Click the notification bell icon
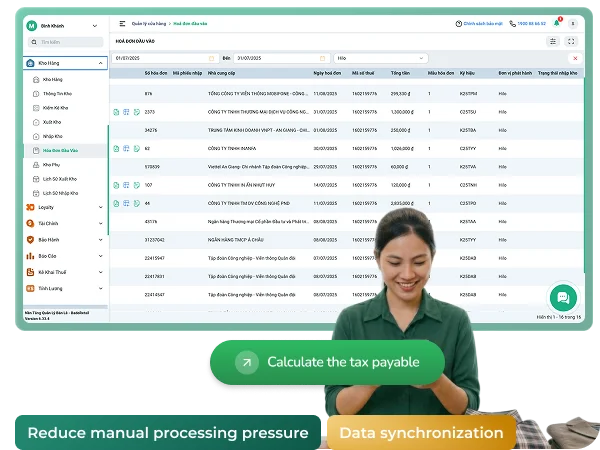The height and width of the screenshot is (450, 600). (x=556, y=23)
